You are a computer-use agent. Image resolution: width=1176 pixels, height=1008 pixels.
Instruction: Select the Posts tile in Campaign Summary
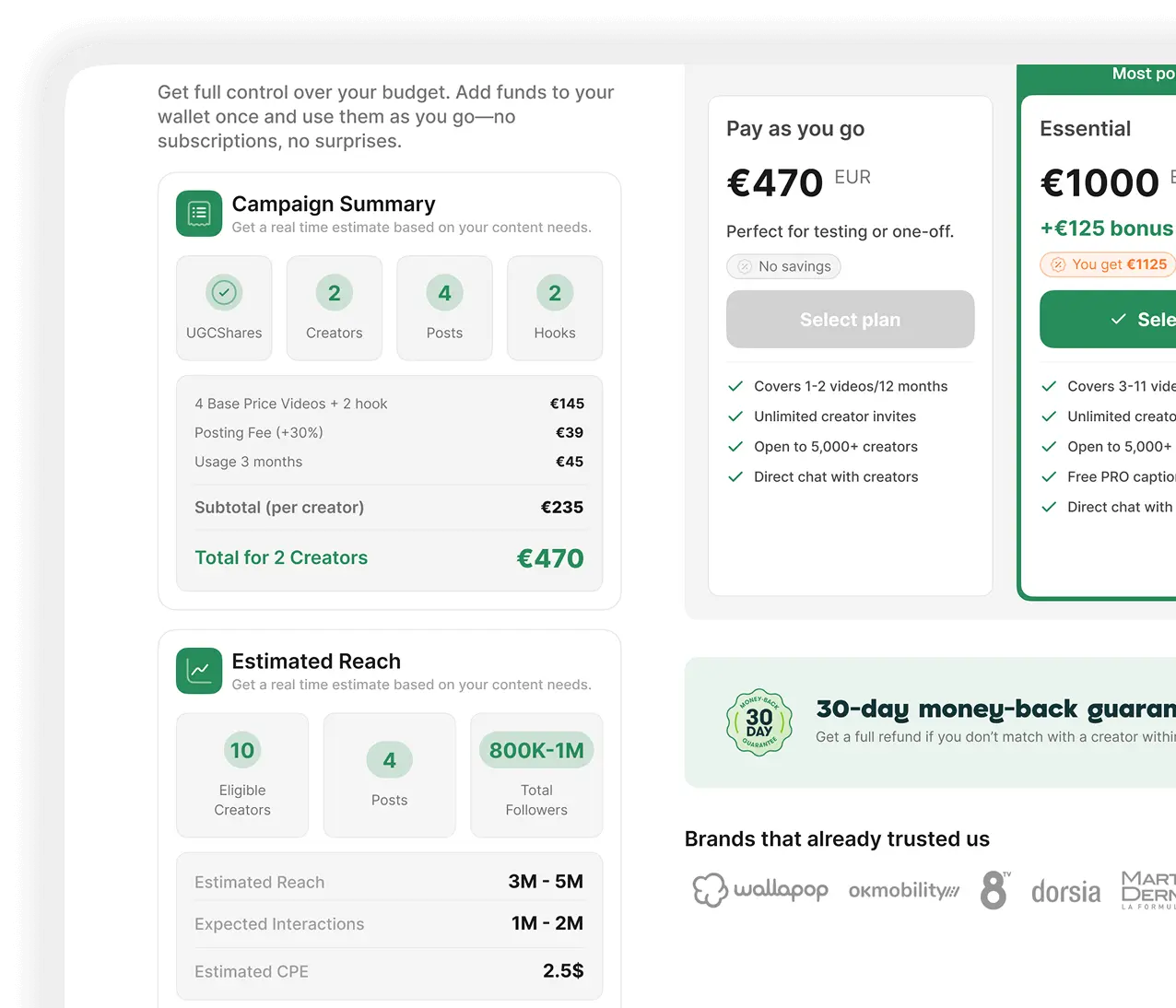[444, 308]
